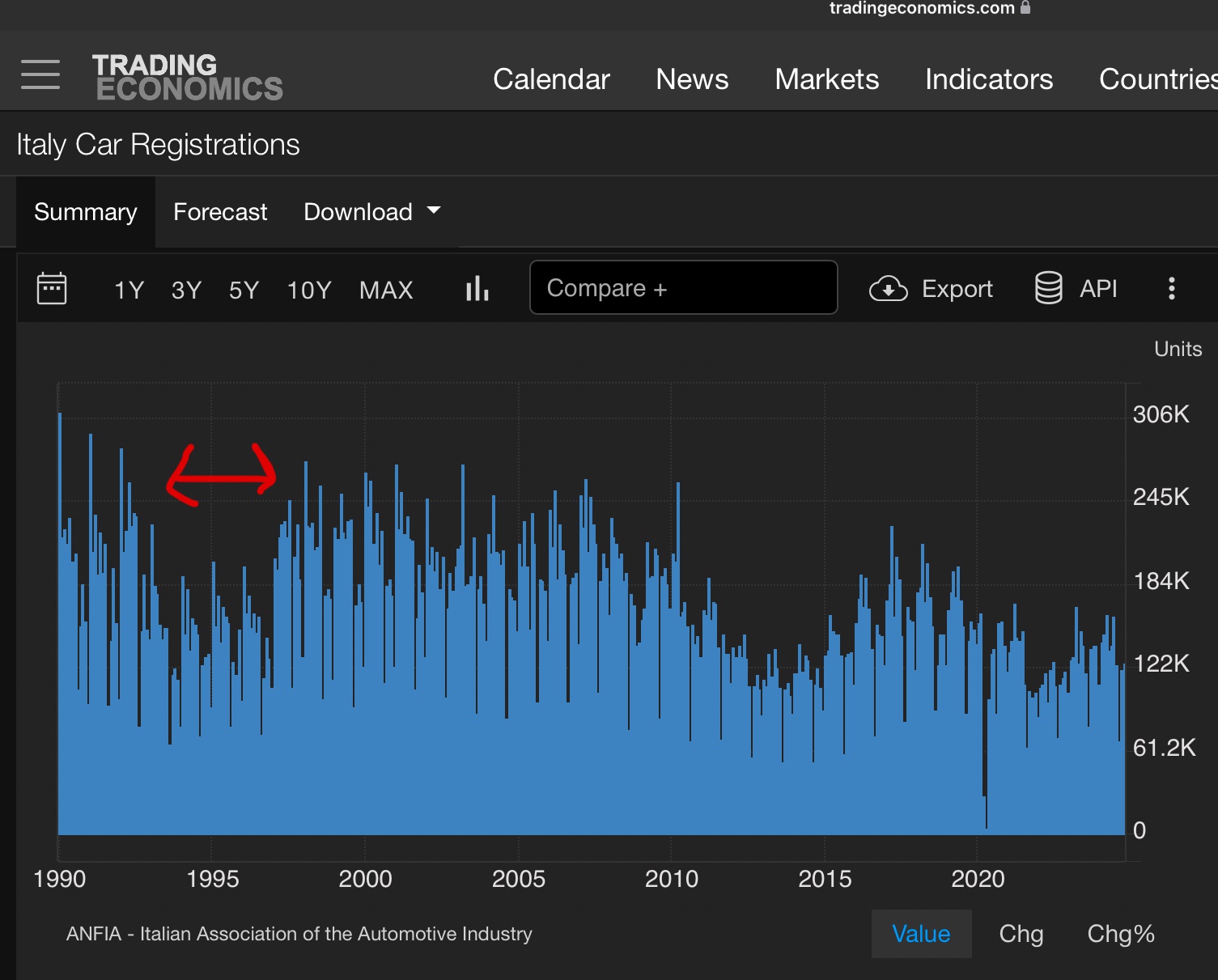Click the 61.2K y-axis label
The image size is (1218, 980).
tap(1164, 747)
